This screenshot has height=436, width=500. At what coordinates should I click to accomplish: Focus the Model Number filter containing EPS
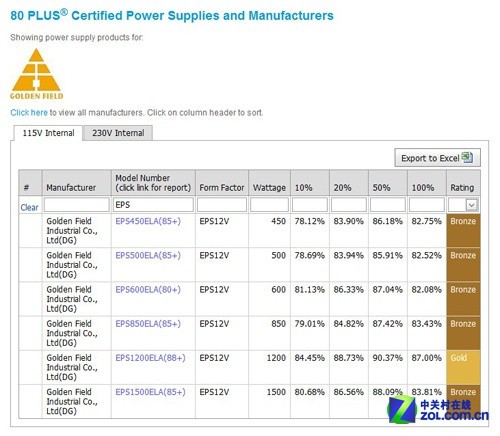pyautogui.click(x=153, y=205)
